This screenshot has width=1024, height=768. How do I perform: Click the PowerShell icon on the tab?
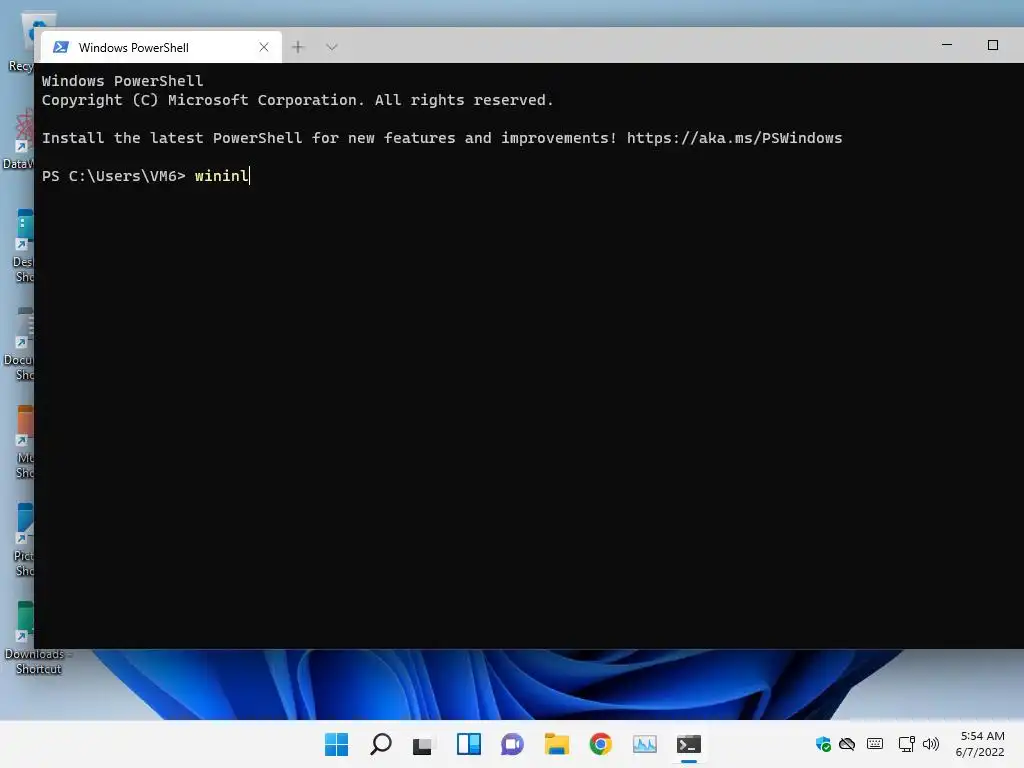[61, 47]
